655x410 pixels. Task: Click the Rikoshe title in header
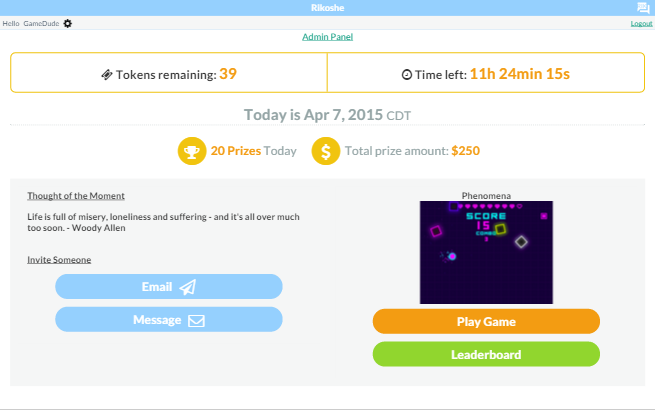click(328, 8)
